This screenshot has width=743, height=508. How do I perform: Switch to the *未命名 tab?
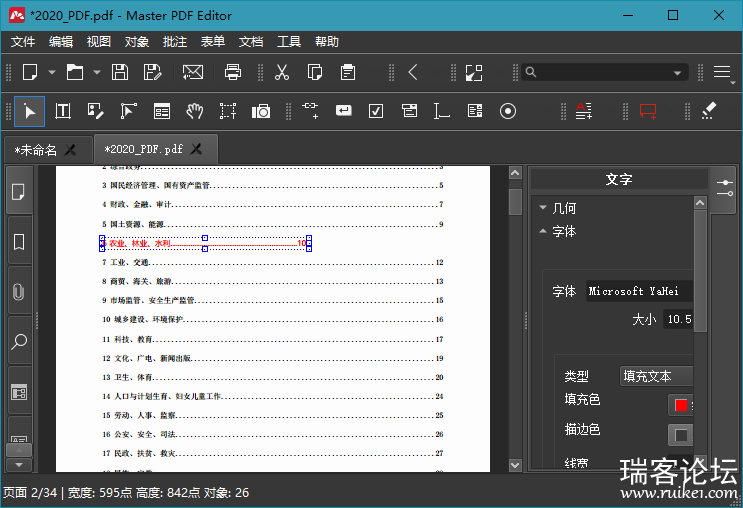click(36, 150)
